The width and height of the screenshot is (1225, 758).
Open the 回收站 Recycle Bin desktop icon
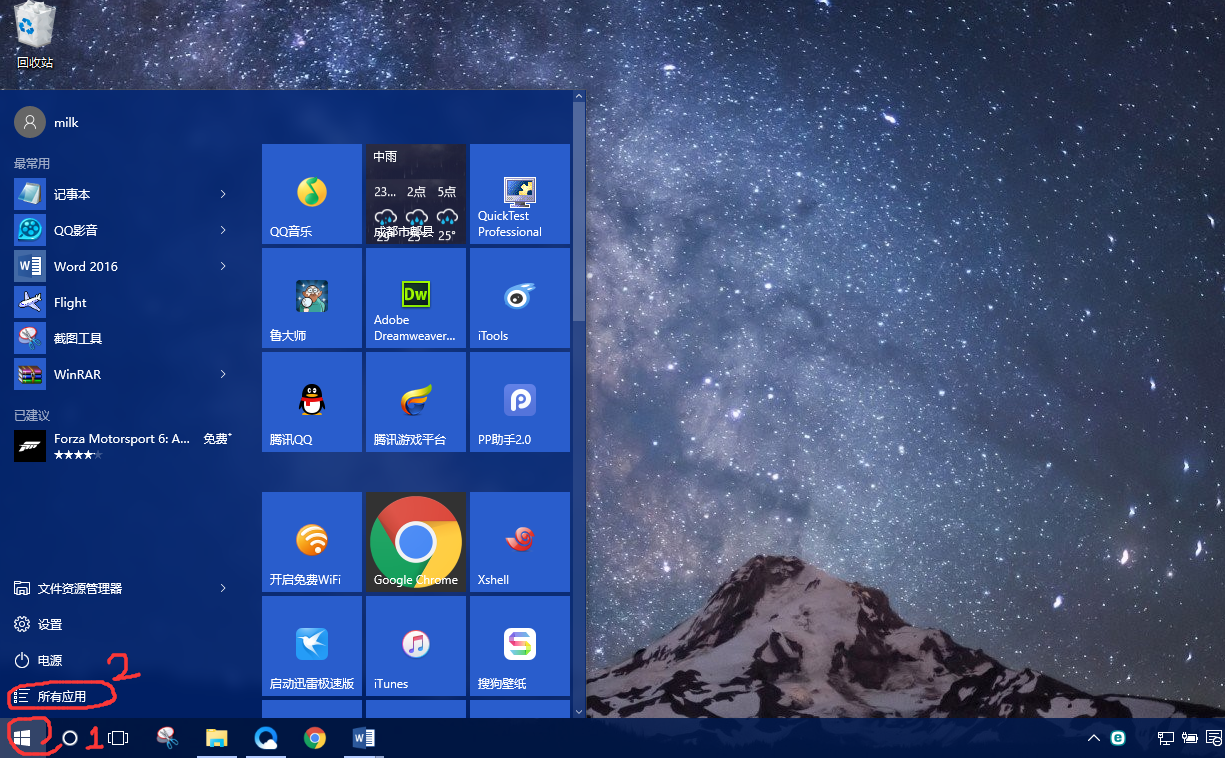tap(35, 36)
